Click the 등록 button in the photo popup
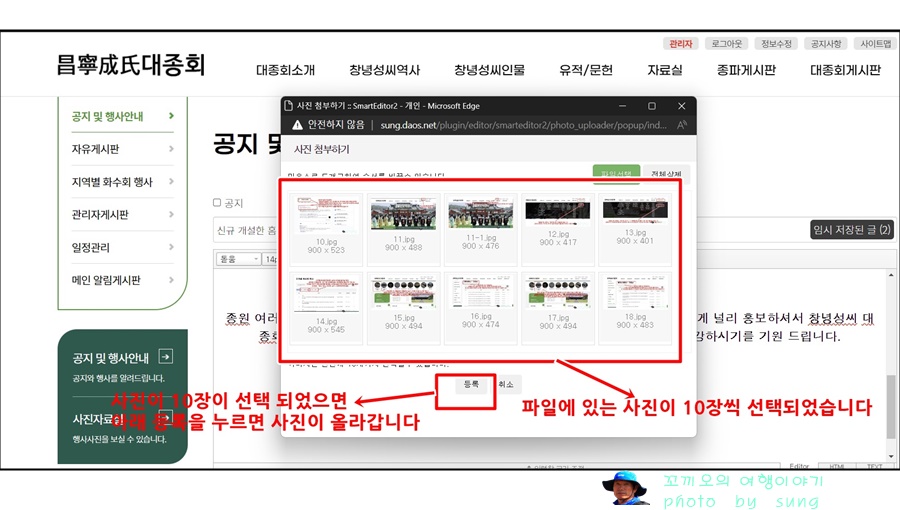Image resolution: width=900 pixels, height=510 pixels. 471,384
